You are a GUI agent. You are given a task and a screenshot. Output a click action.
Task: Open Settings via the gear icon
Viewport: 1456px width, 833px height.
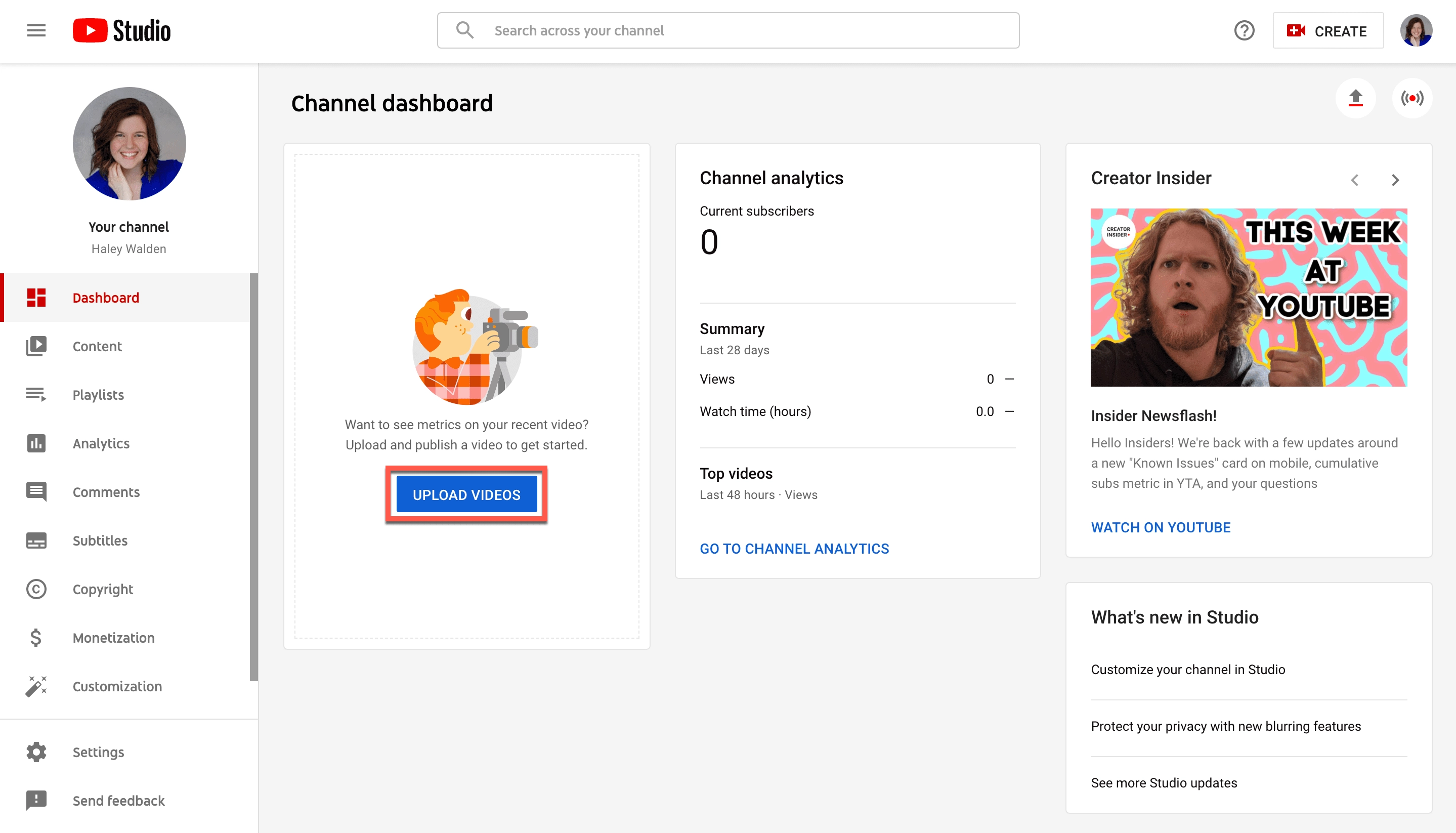(36, 752)
